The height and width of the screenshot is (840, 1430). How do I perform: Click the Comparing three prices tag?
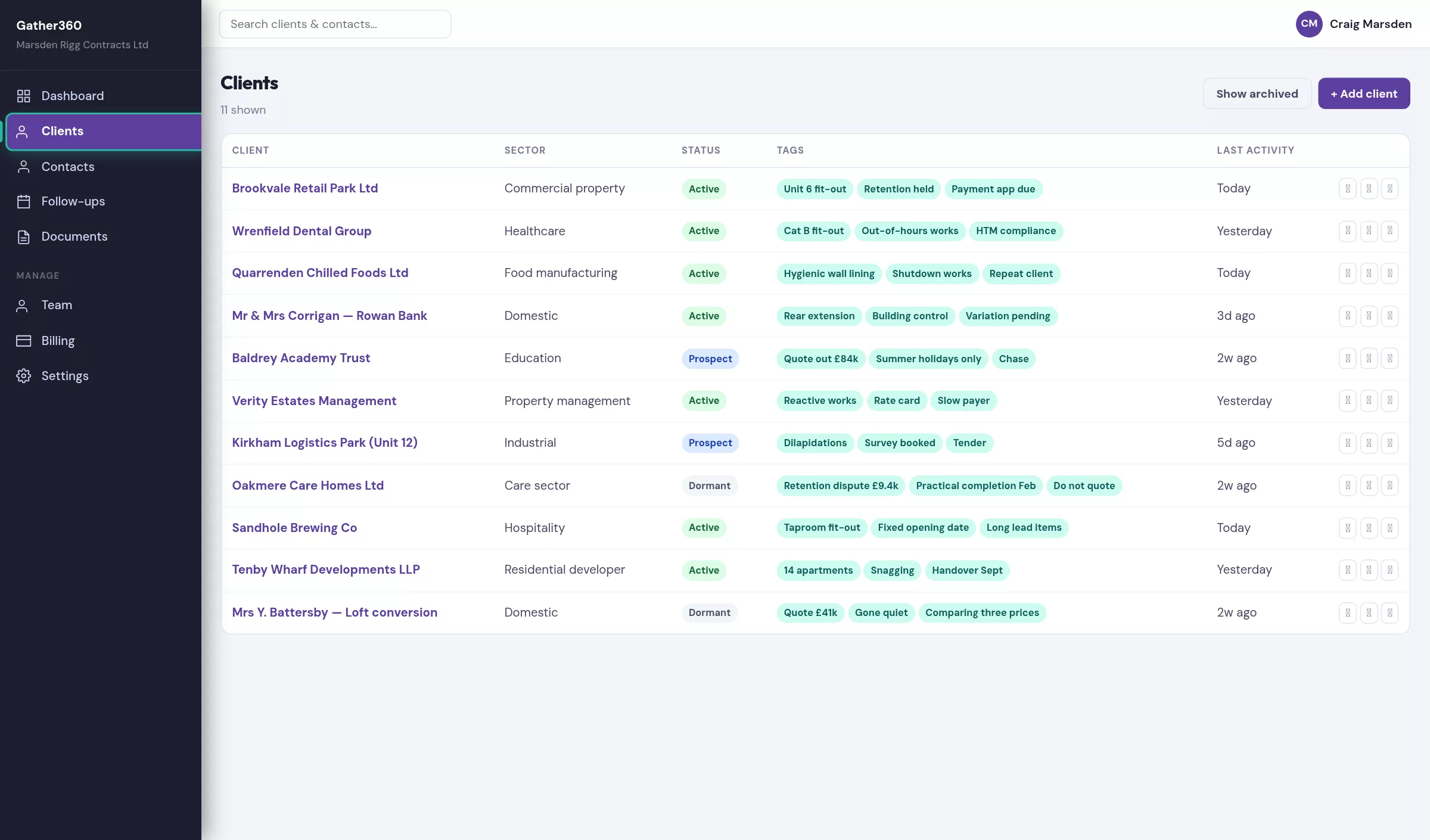point(982,612)
